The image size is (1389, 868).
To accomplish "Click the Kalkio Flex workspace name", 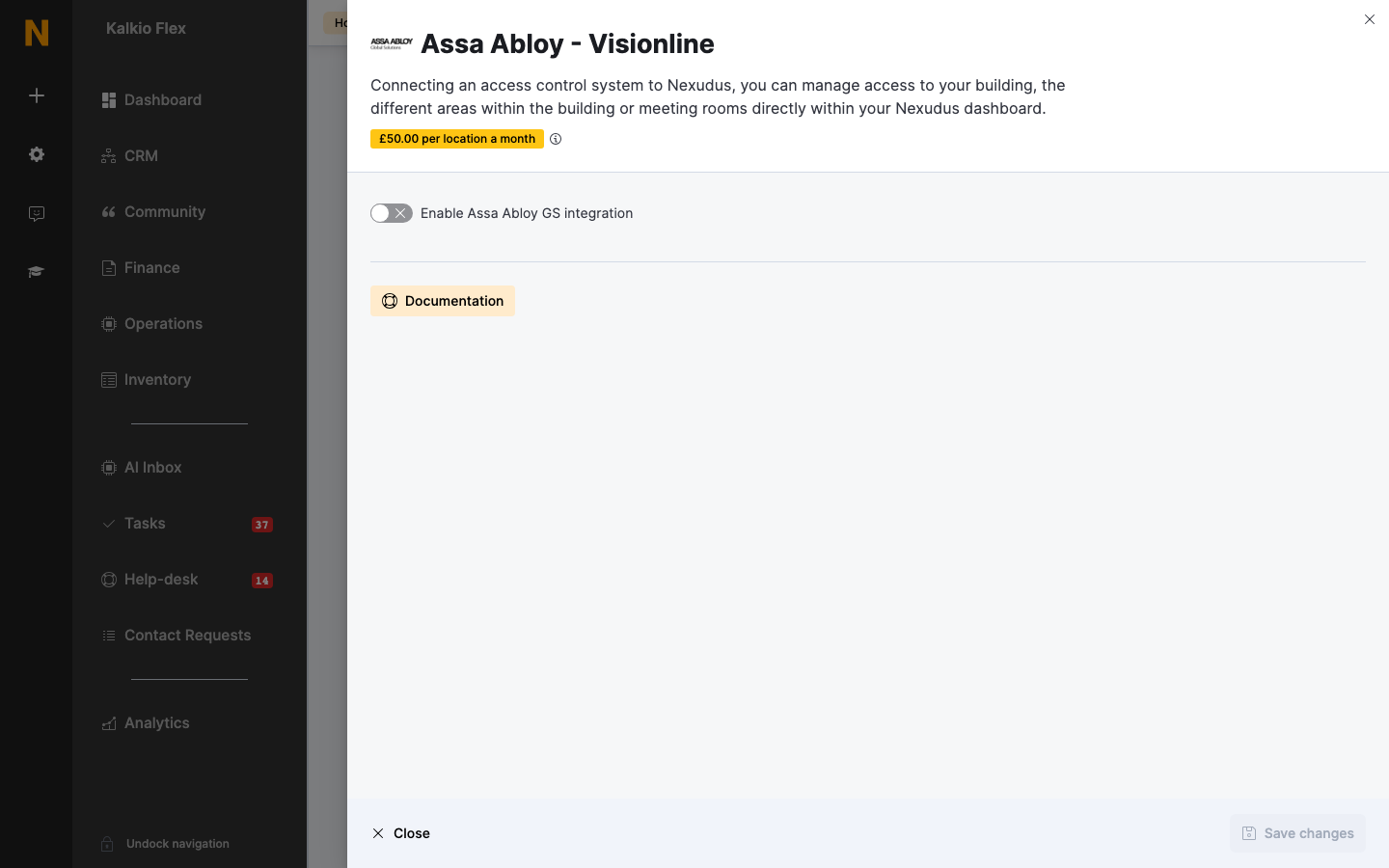I will point(146,28).
